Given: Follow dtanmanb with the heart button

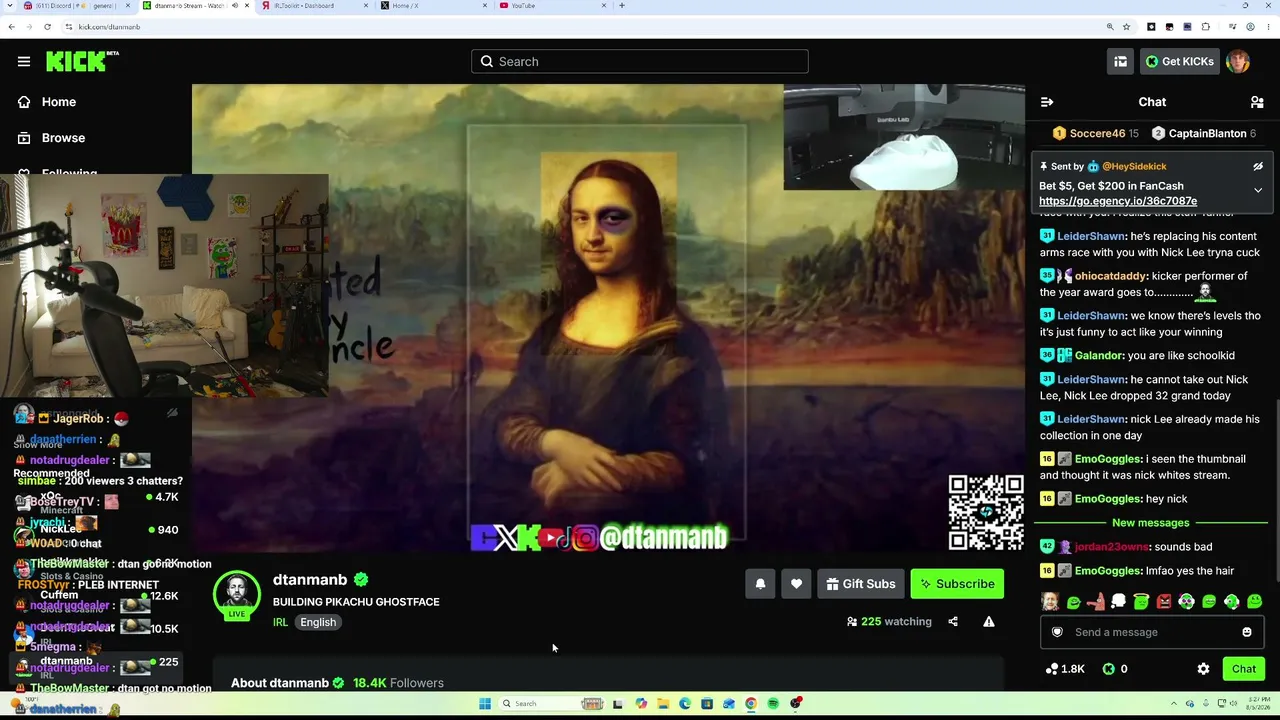Looking at the screenshot, I should click(x=796, y=584).
